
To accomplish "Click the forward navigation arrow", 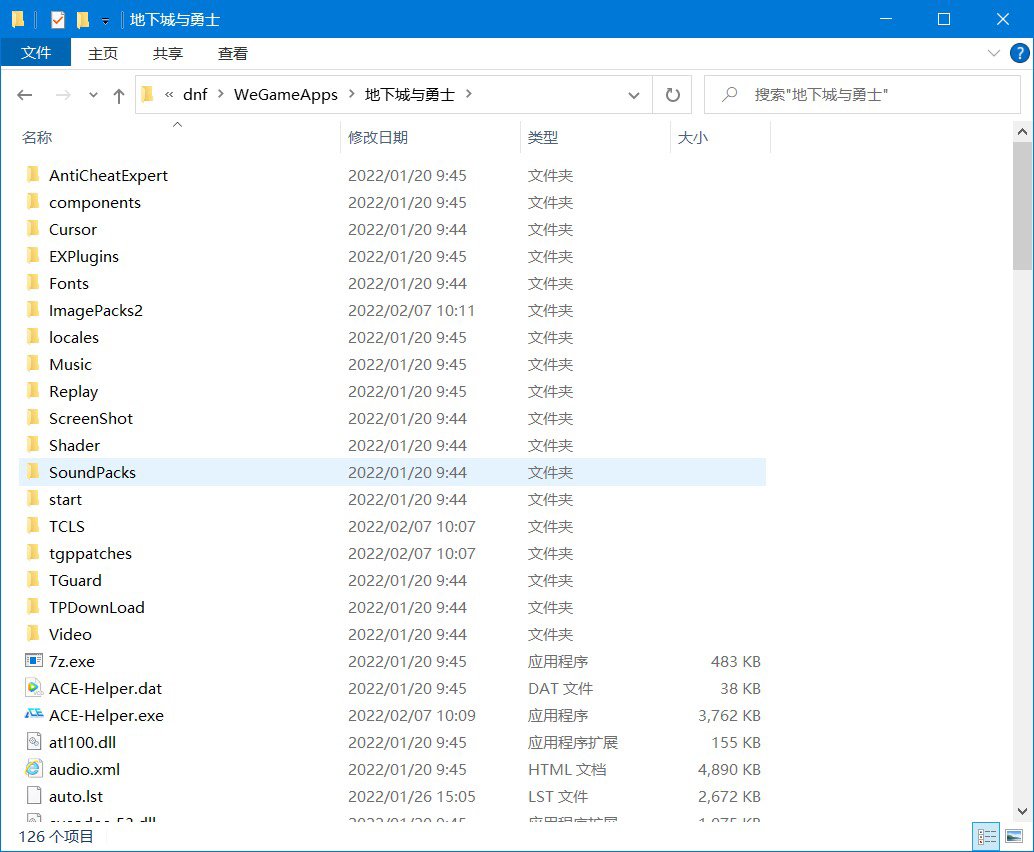I will (63, 95).
